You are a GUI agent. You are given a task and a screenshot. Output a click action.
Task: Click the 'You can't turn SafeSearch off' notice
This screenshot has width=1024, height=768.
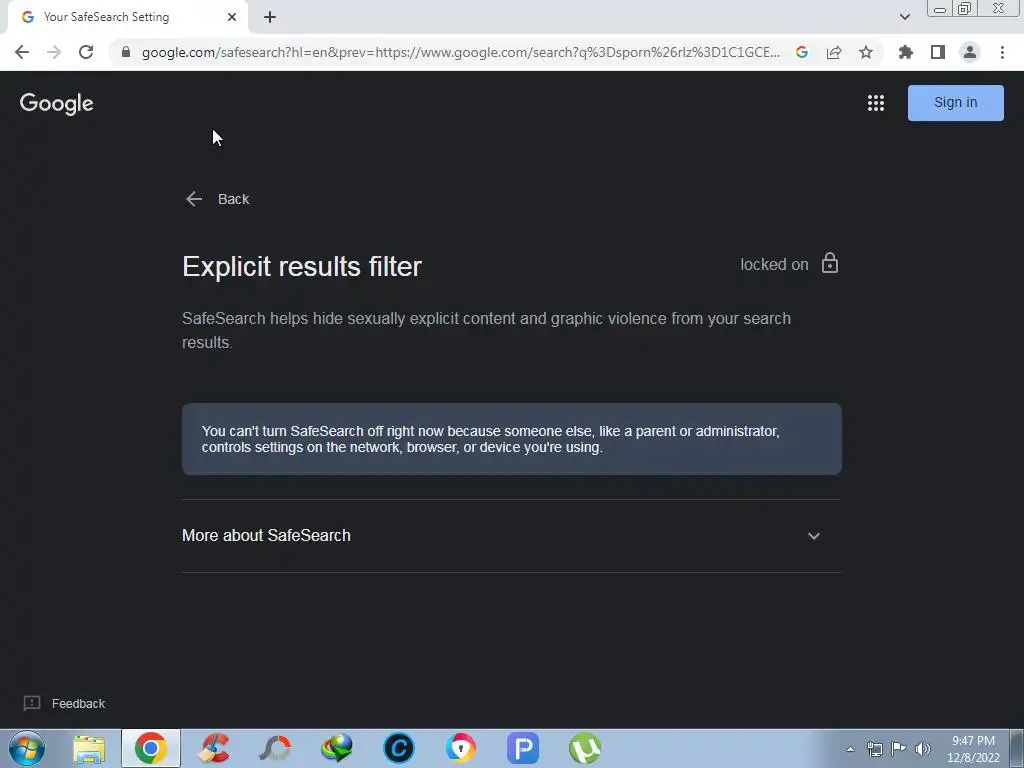pyautogui.click(x=511, y=439)
